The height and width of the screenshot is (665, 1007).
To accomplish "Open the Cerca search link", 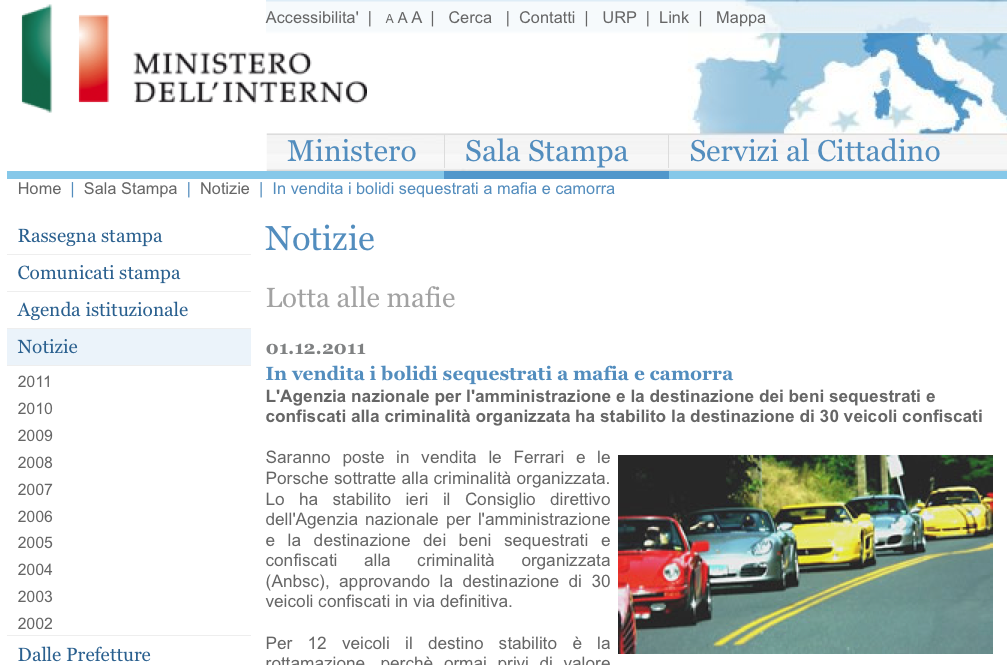I will (x=470, y=17).
